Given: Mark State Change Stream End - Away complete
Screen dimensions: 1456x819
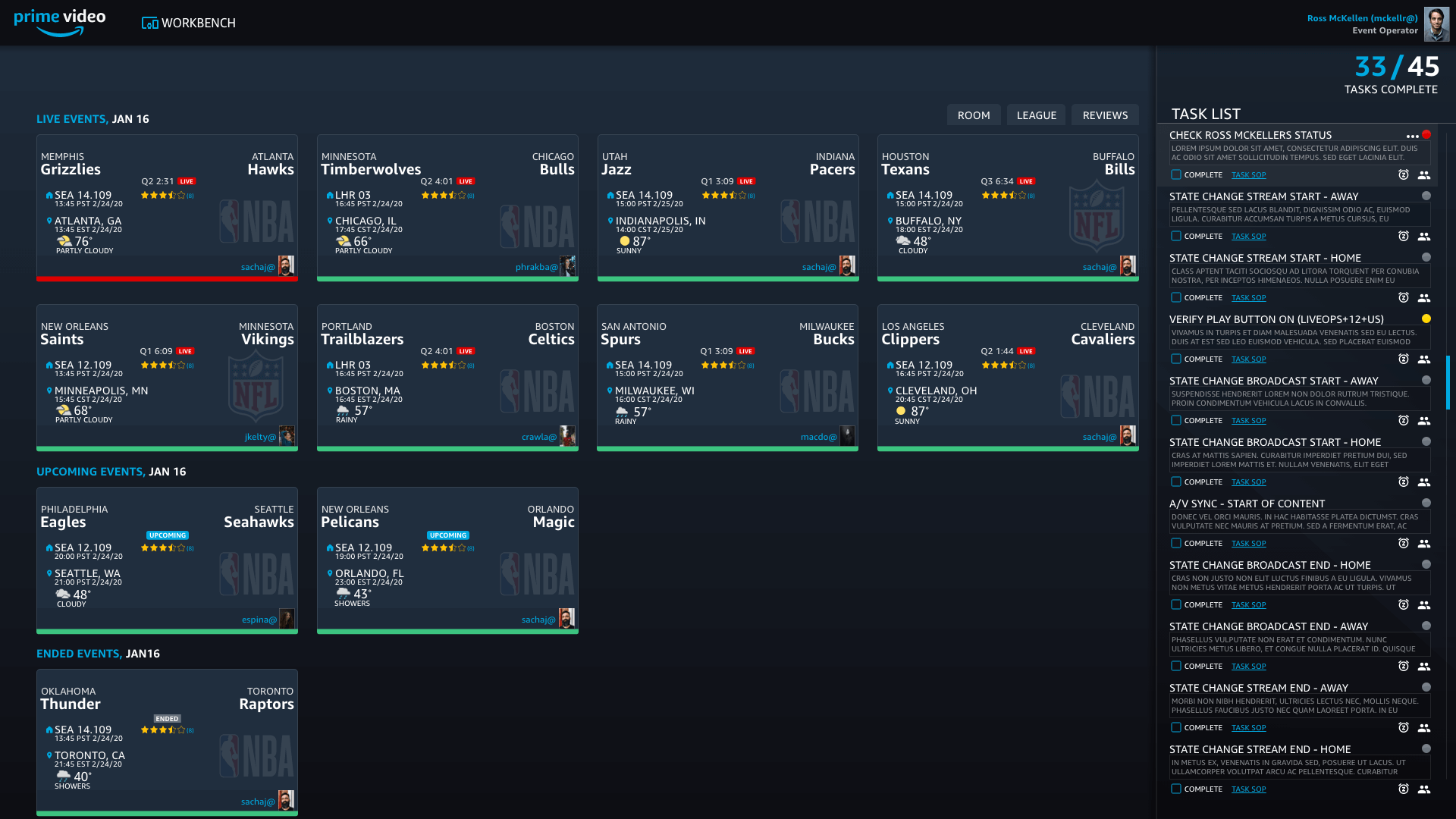Looking at the screenshot, I should [1176, 728].
